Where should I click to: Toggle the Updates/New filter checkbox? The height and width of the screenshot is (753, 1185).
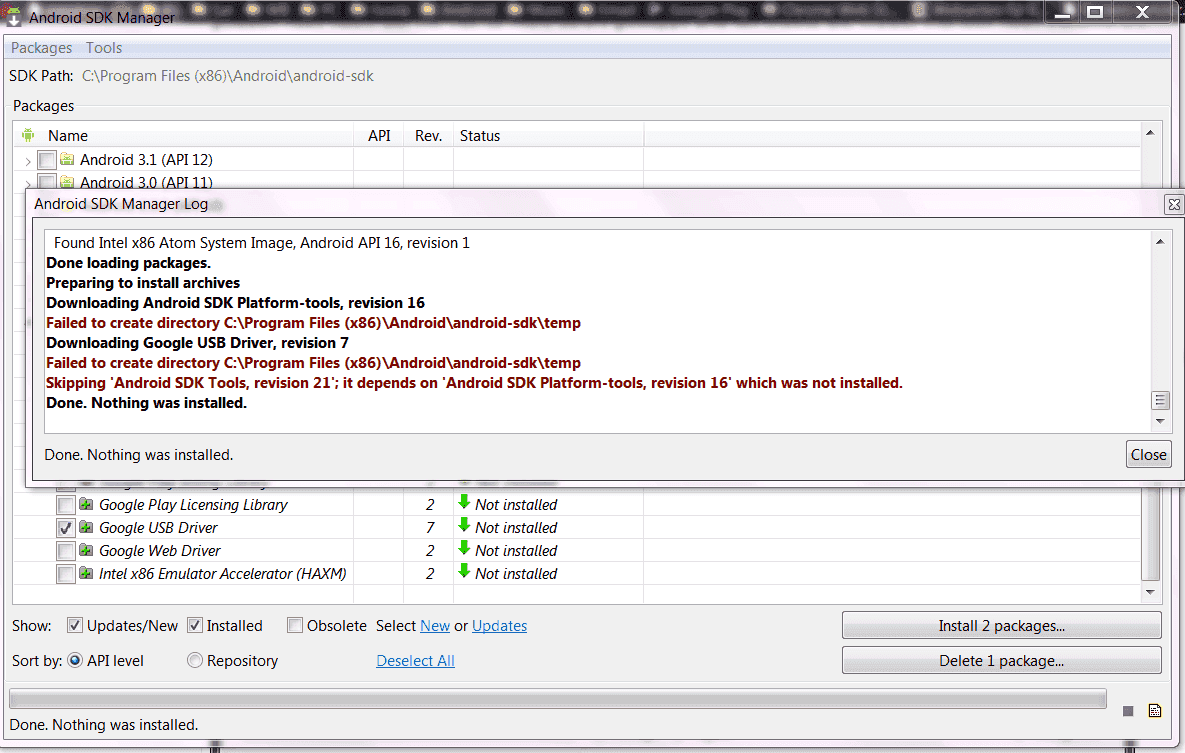pyautogui.click(x=74, y=625)
